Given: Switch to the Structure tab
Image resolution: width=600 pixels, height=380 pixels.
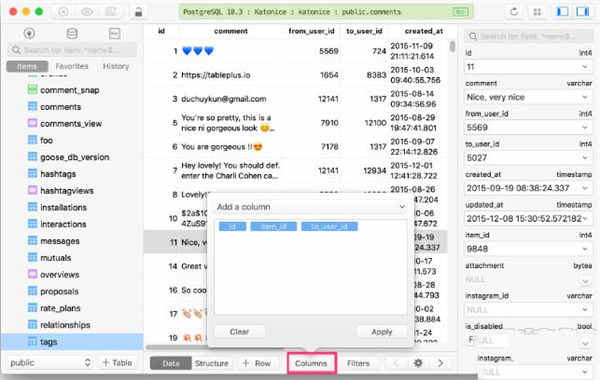Looking at the screenshot, I should tap(211, 363).
